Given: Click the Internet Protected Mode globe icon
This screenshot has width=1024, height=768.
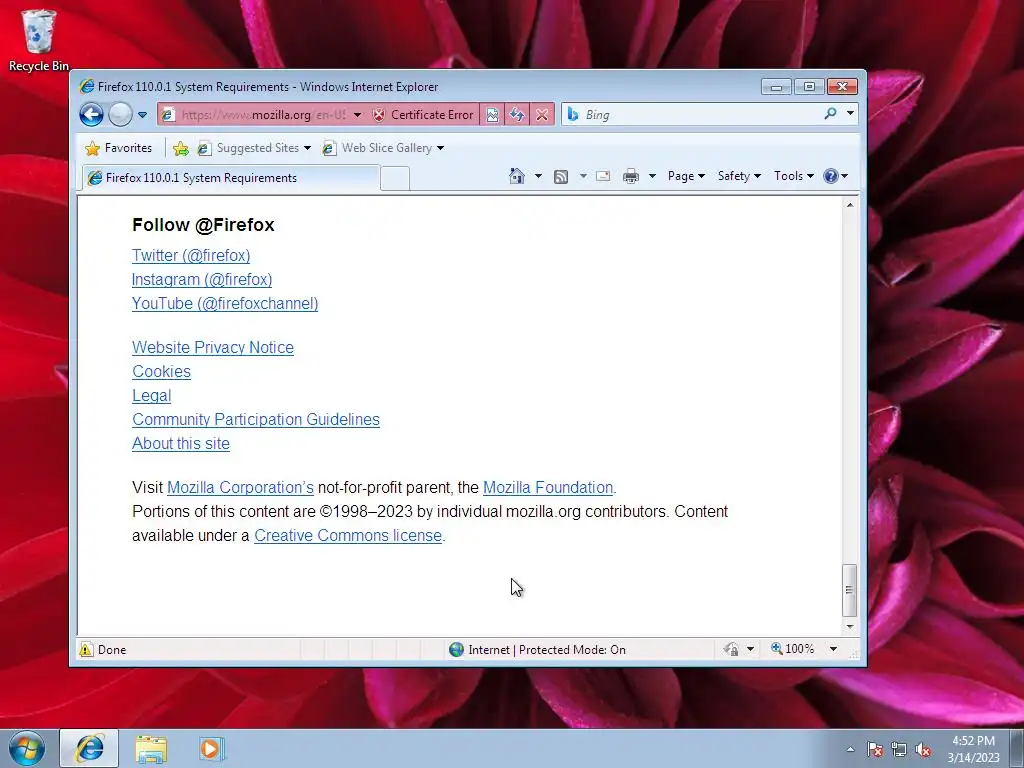Looking at the screenshot, I should point(456,650).
